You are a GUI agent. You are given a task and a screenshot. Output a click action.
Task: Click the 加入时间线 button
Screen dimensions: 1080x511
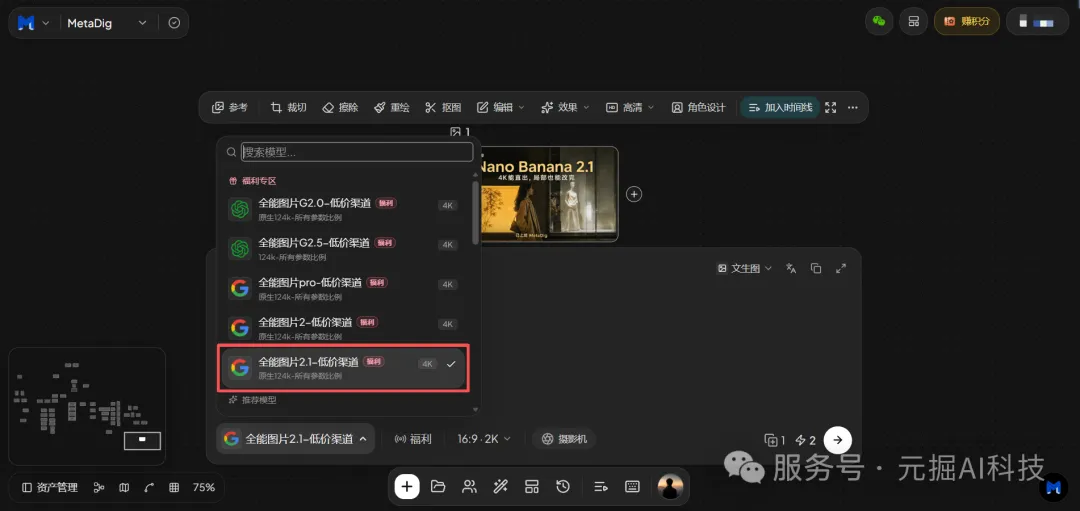coord(780,107)
